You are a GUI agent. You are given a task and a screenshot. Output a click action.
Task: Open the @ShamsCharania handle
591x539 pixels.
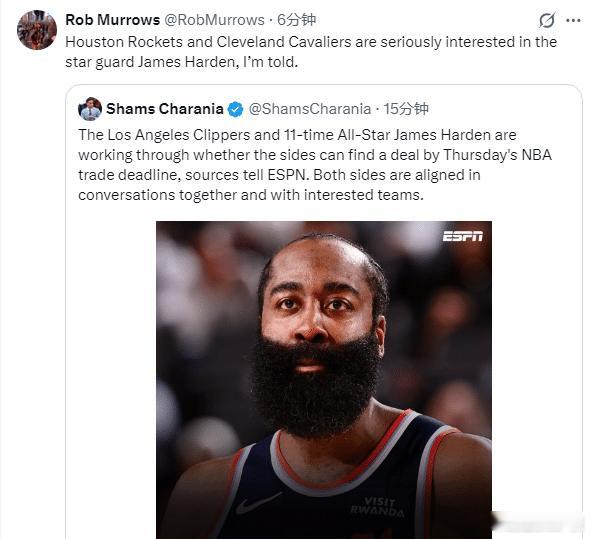[x=310, y=109]
